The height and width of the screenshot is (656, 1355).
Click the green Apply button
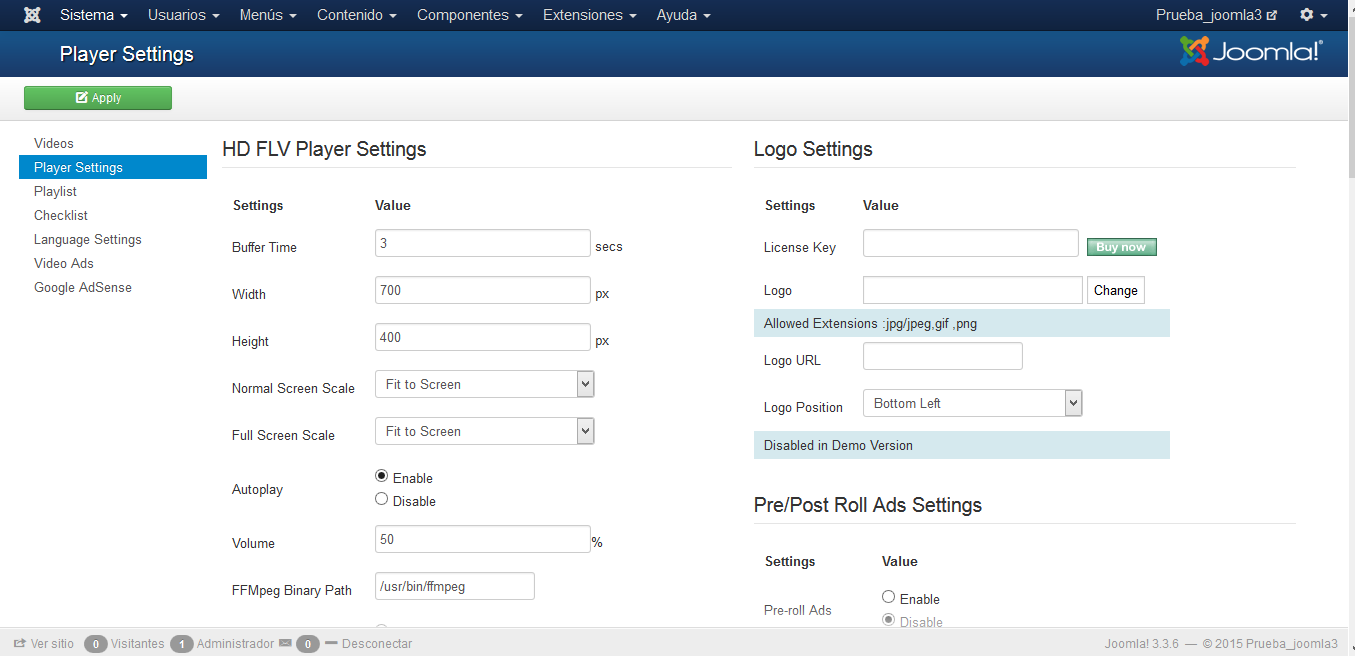coord(98,98)
